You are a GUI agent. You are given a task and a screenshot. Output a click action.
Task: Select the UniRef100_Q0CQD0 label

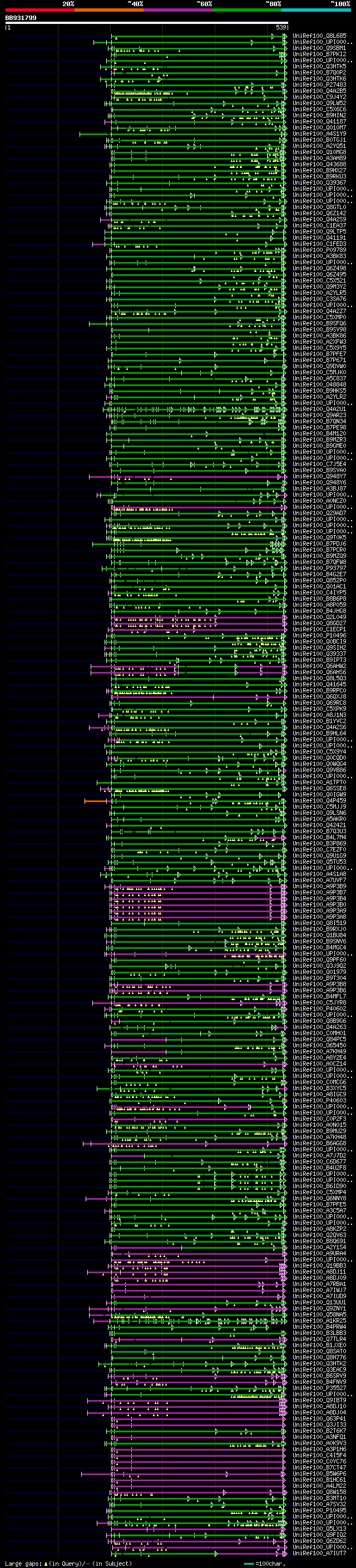click(x=319, y=759)
